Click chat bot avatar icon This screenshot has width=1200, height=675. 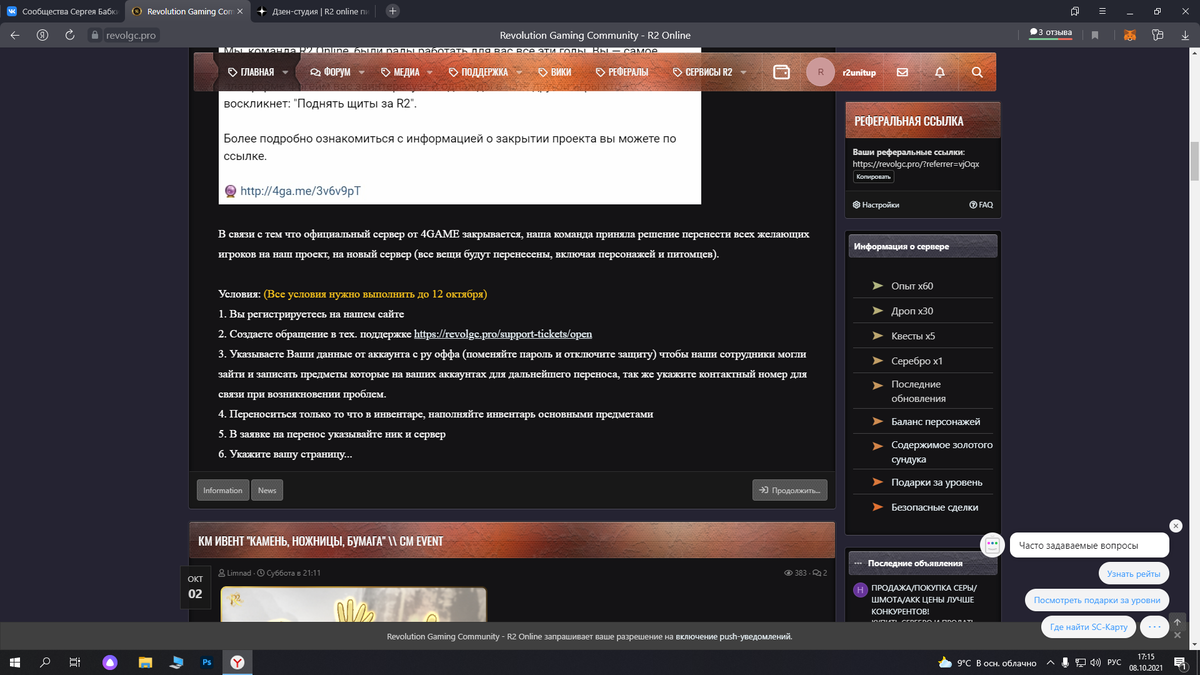coord(992,545)
